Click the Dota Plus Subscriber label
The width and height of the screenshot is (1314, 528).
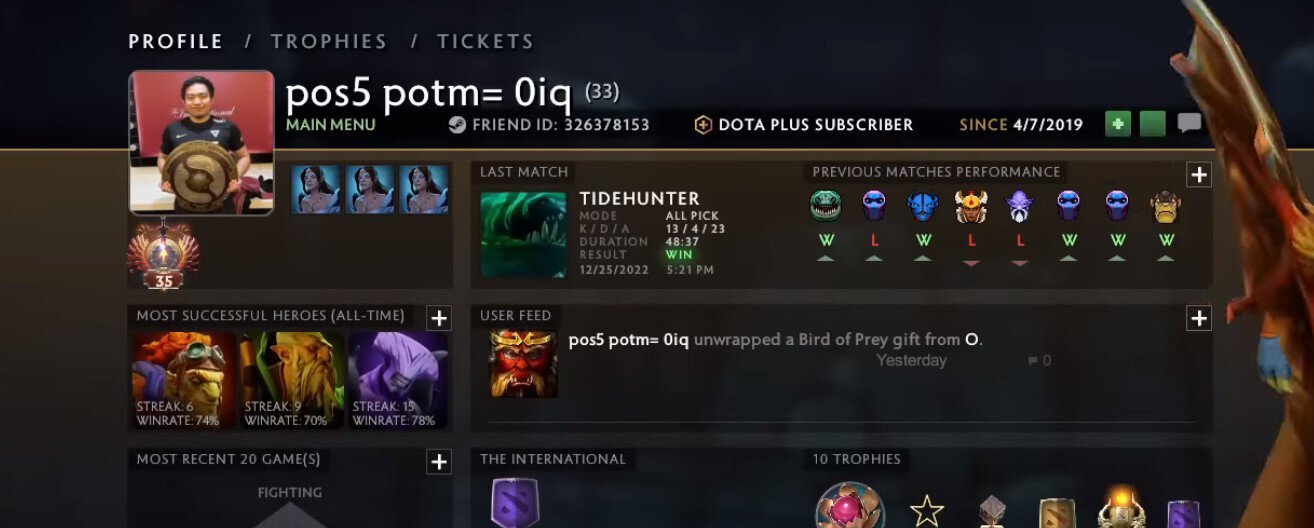tap(816, 125)
